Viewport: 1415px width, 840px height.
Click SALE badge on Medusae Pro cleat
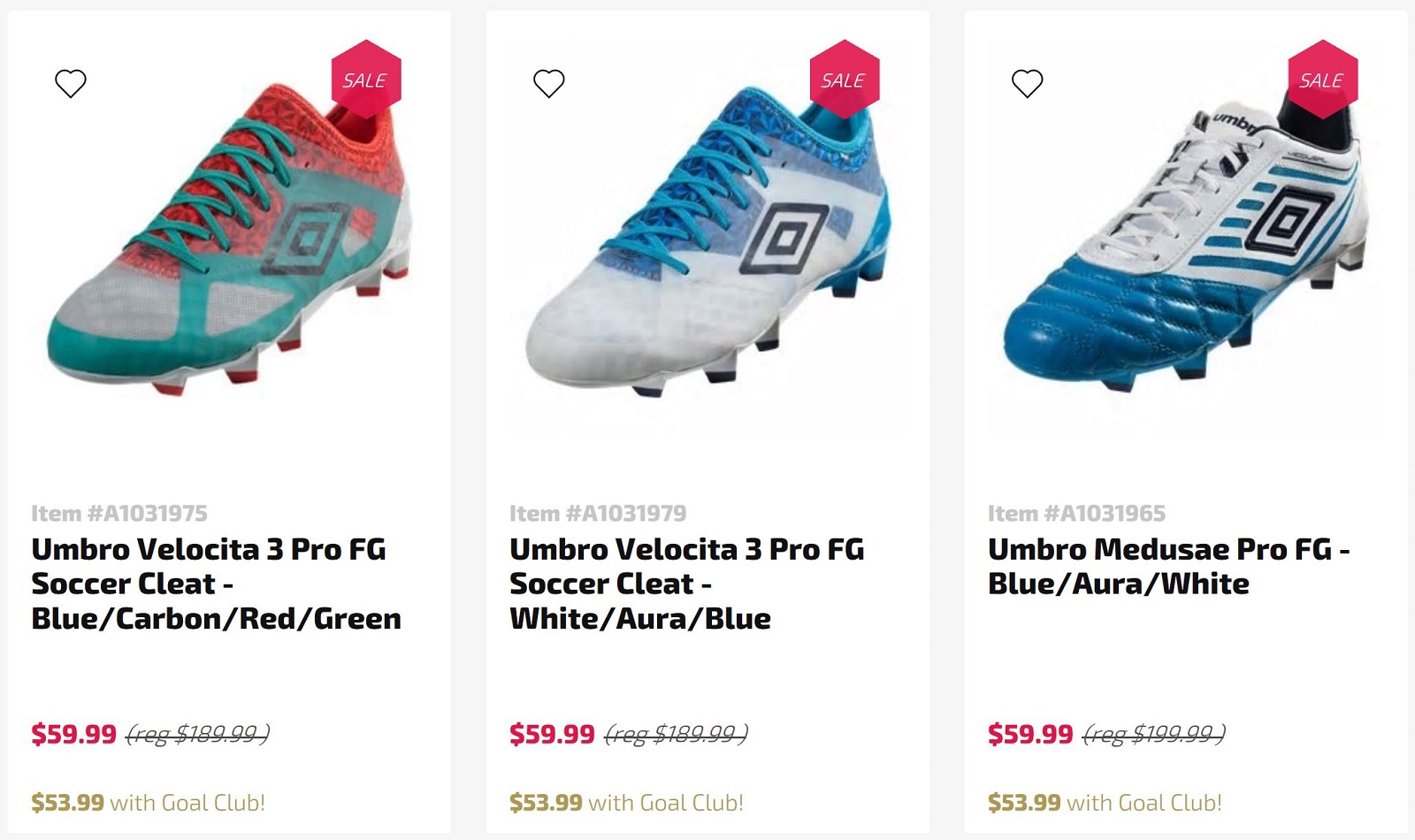1322,80
